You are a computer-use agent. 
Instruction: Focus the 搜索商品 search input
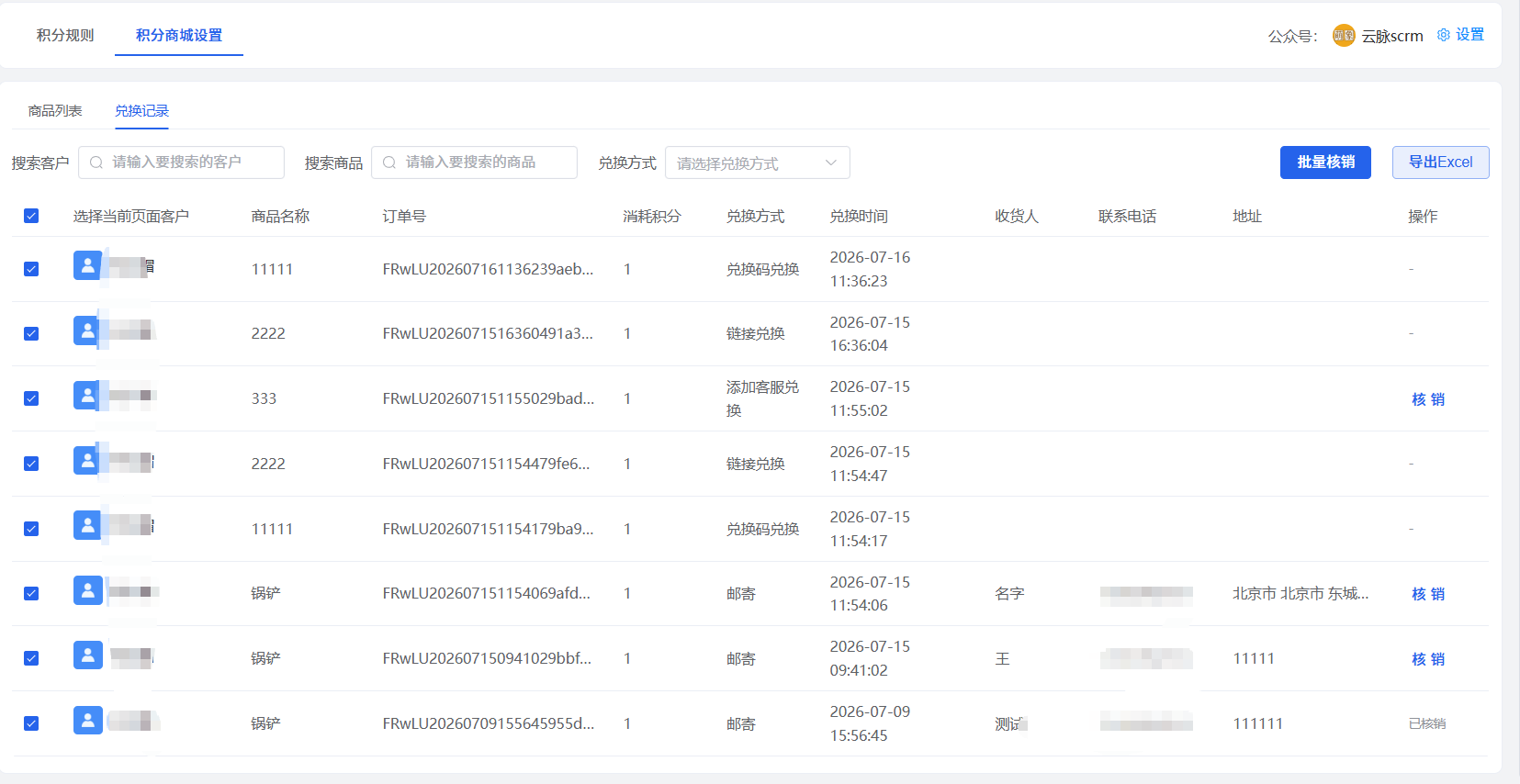[x=474, y=162]
